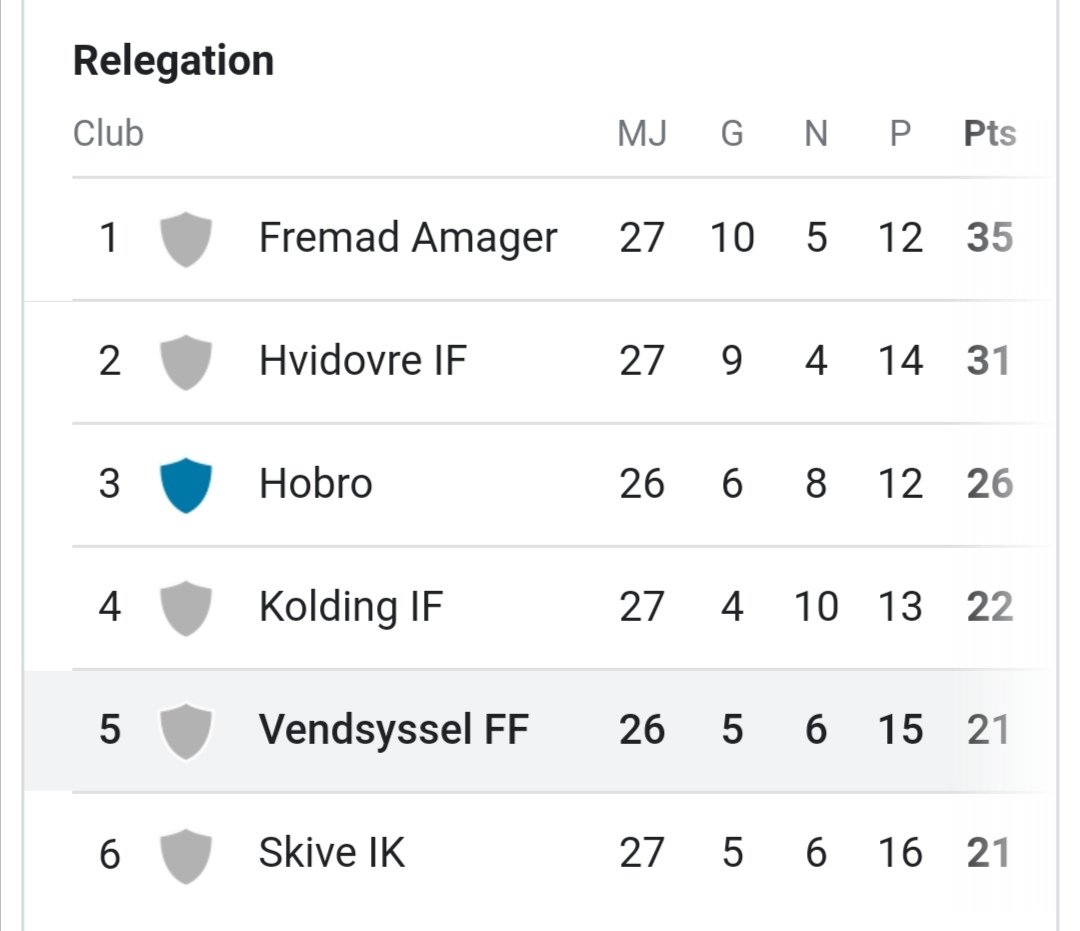Image resolution: width=1080 pixels, height=931 pixels.
Task: Click the Relegation section heading
Action: pyautogui.click(x=174, y=61)
